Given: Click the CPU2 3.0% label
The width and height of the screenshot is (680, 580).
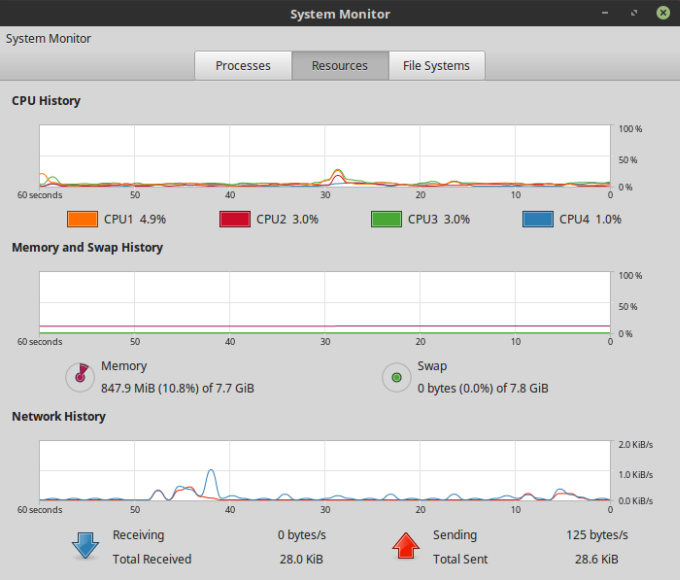Looking at the screenshot, I should click(287, 219).
